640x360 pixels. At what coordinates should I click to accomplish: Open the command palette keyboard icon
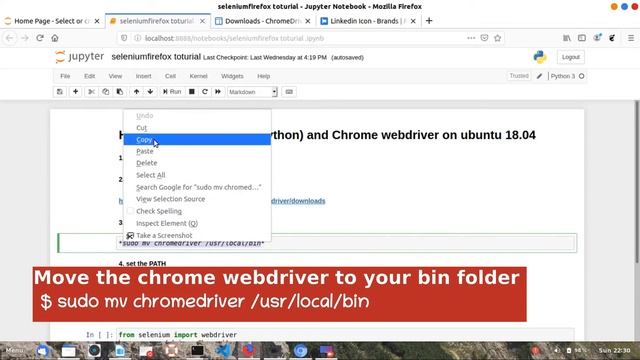289,92
